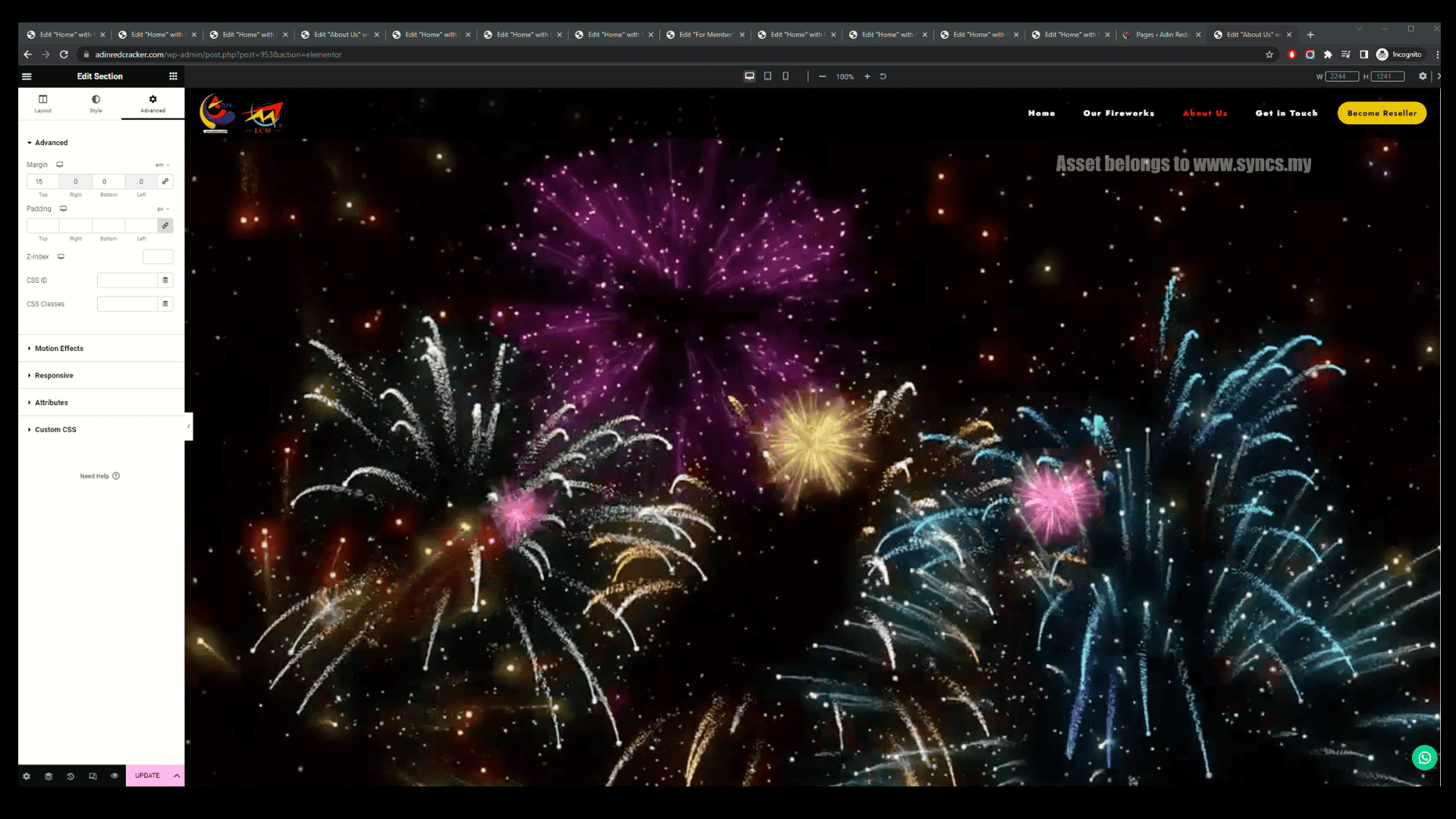Expand the Custom CSS section
Screen dimensions: 1456x819
[101, 429]
